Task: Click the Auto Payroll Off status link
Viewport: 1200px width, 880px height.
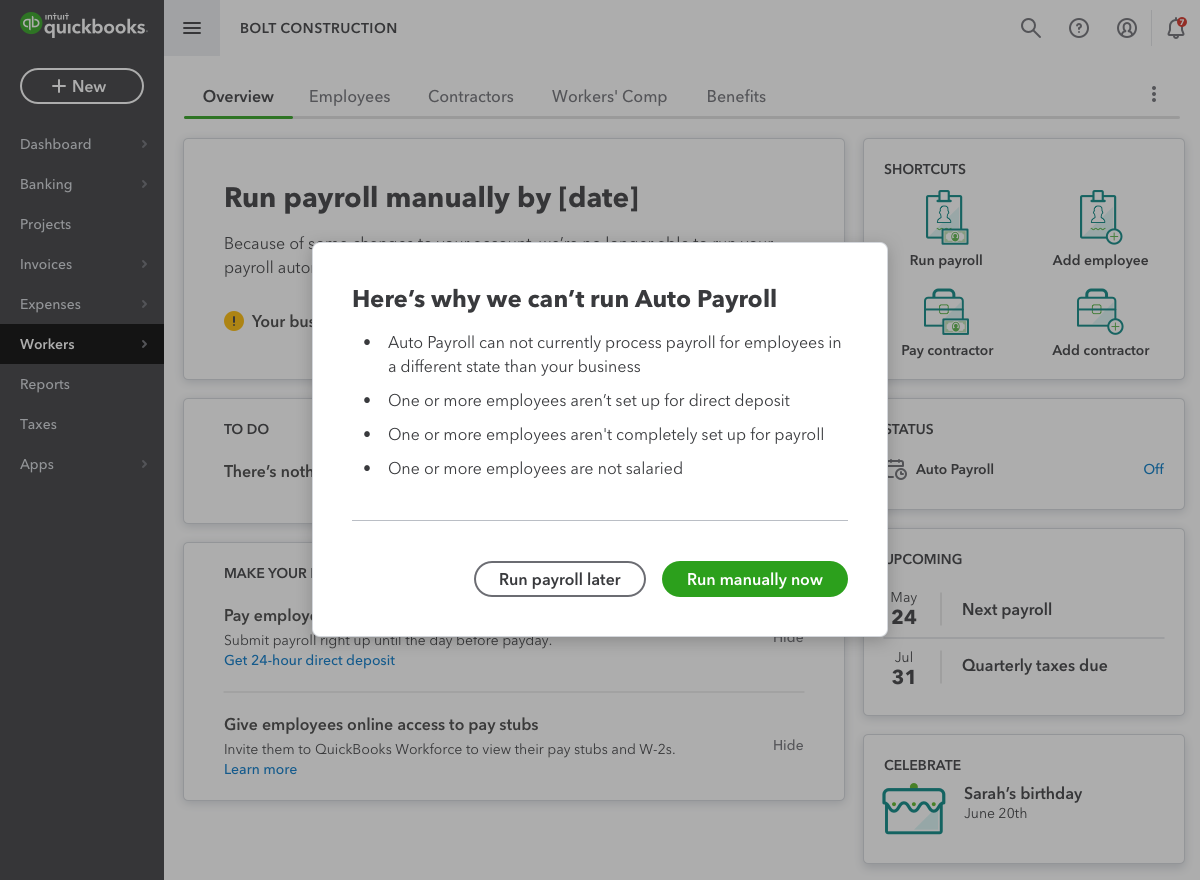Action: tap(1153, 469)
